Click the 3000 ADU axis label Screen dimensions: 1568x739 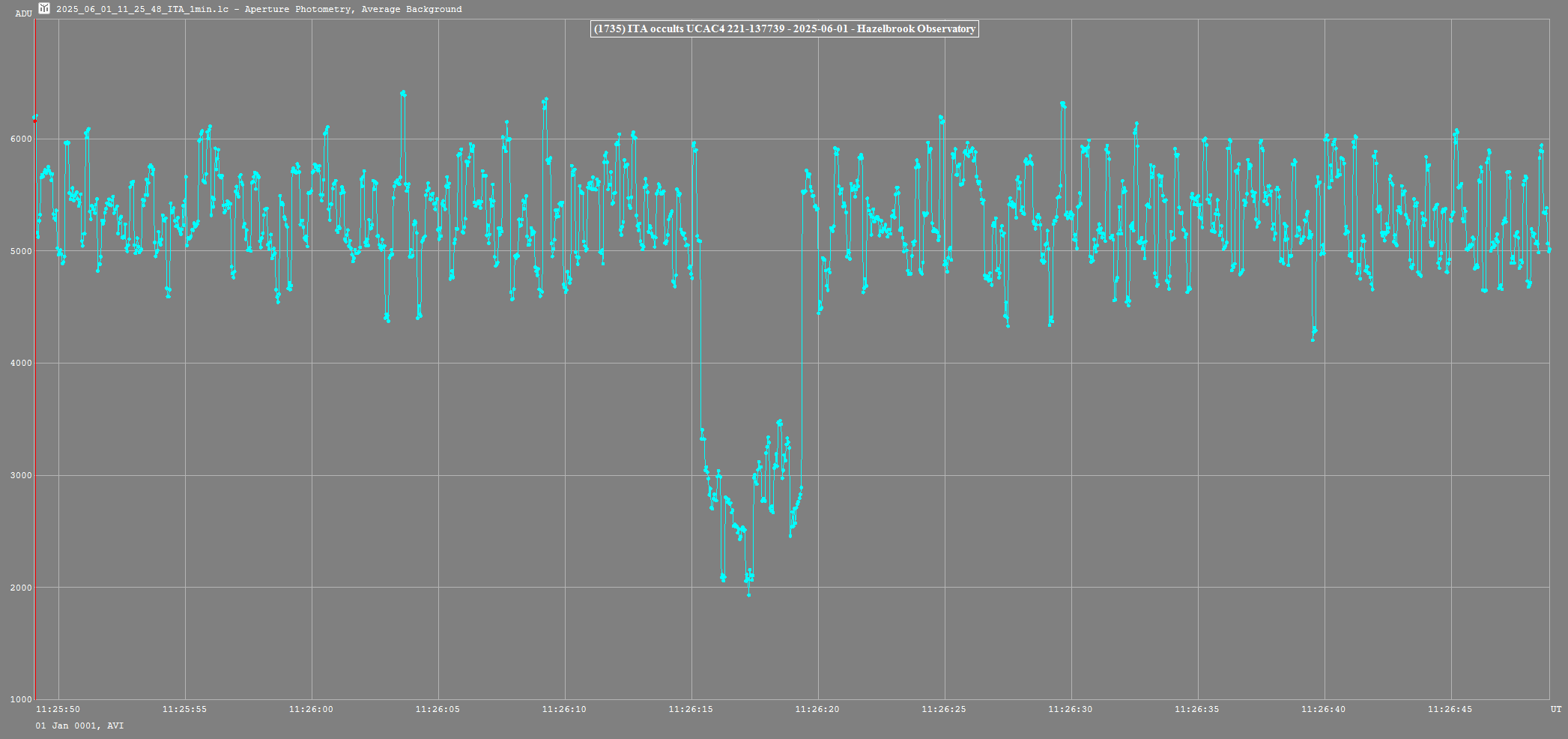point(21,476)
